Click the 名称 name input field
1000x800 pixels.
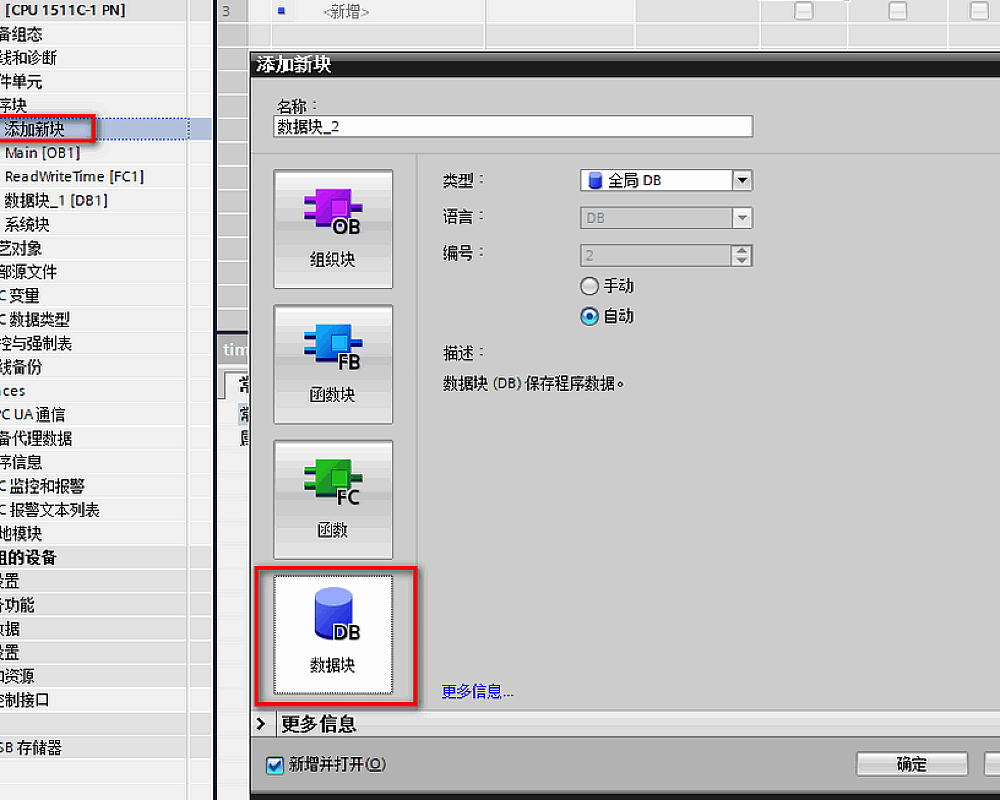click(512, 127)
